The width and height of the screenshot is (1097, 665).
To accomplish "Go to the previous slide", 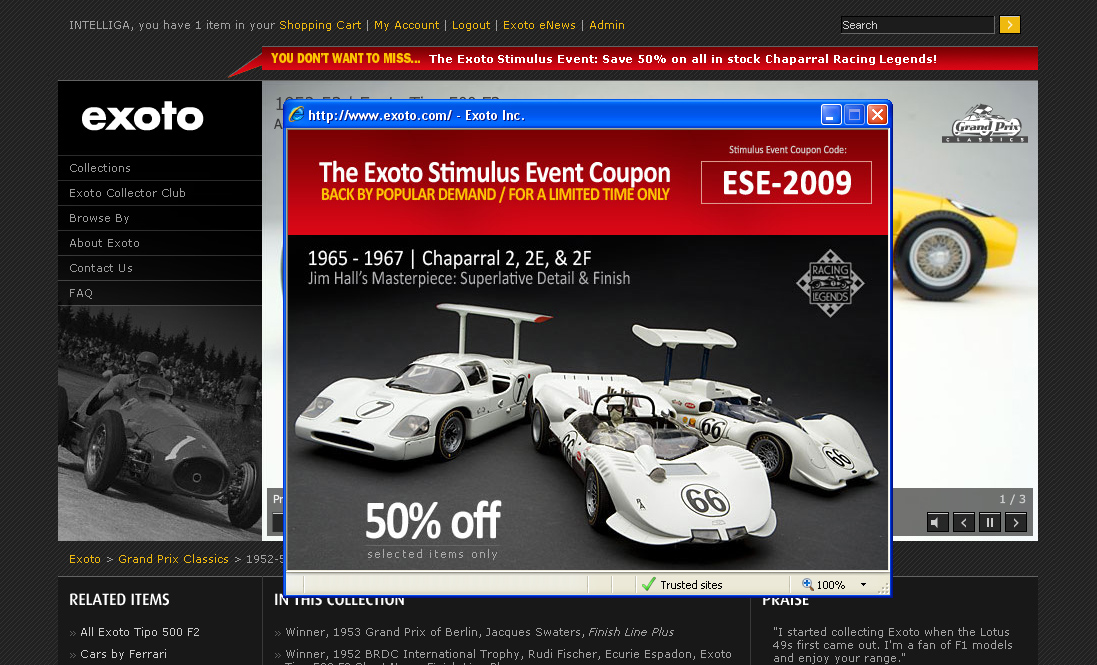I will click(963, 522).
